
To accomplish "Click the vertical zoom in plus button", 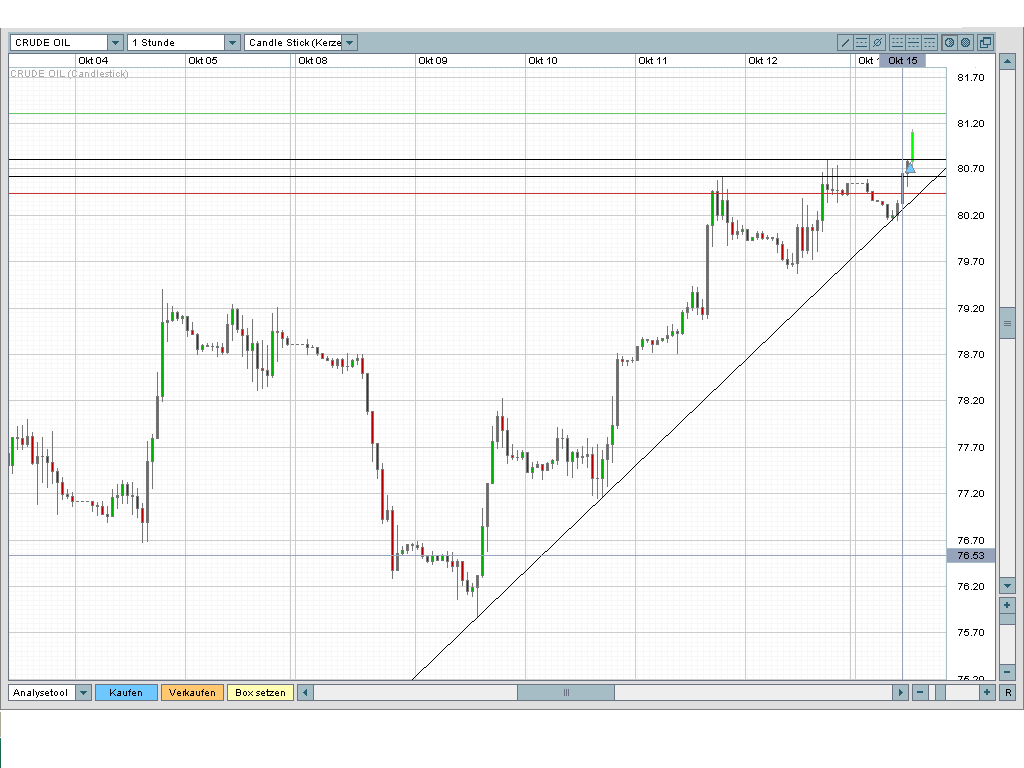I will 1007,605.
